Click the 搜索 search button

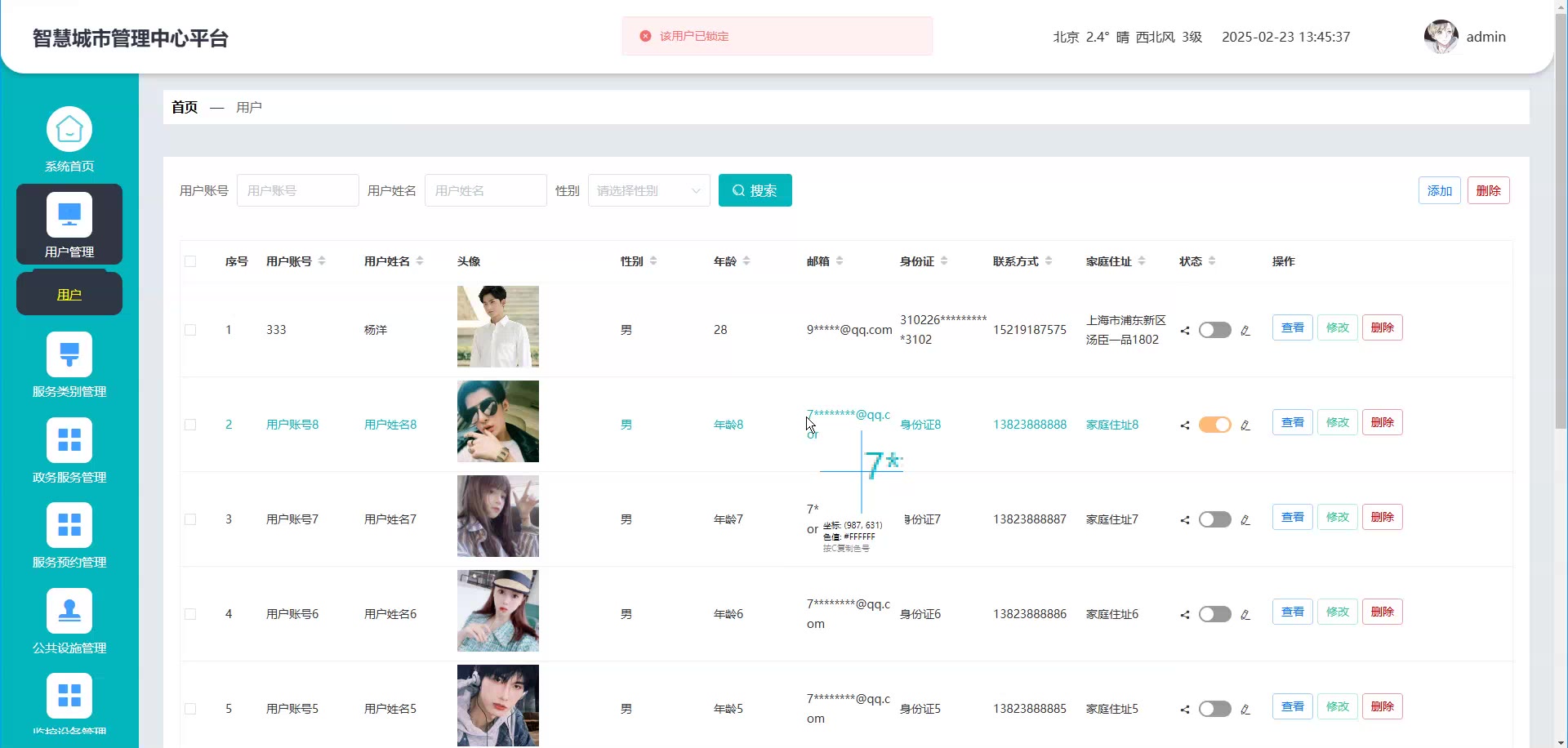tap(755, 190)
